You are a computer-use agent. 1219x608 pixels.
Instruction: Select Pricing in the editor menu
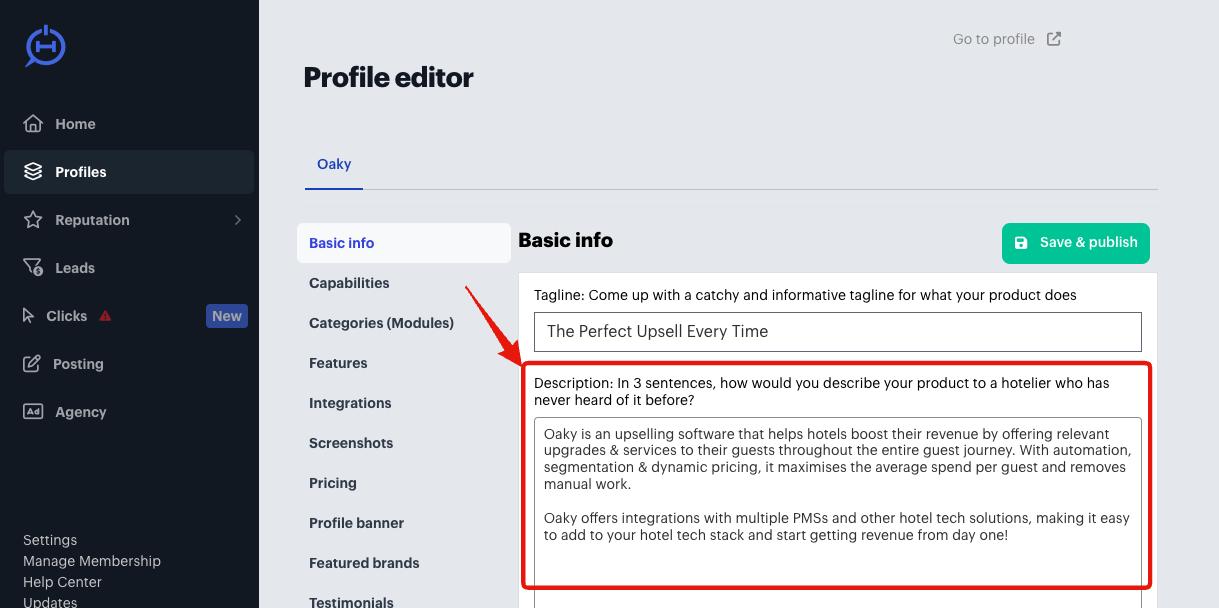pos(333,483)
